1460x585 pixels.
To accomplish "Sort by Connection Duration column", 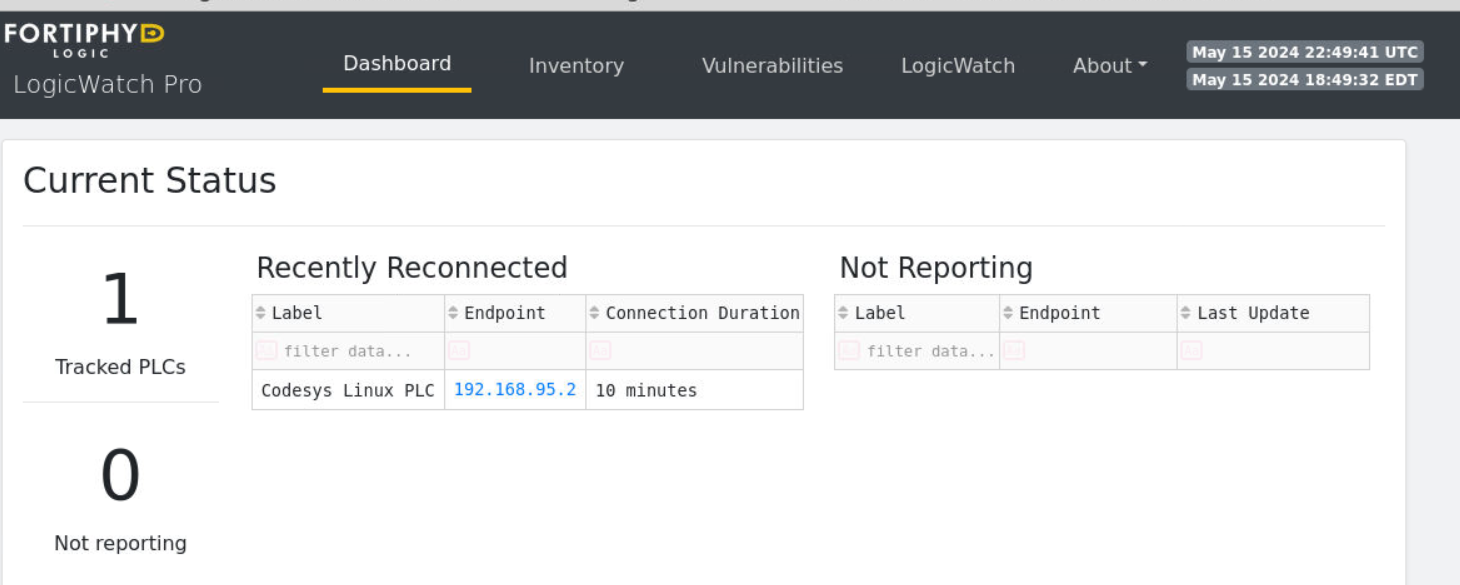I will pos(701,313).
